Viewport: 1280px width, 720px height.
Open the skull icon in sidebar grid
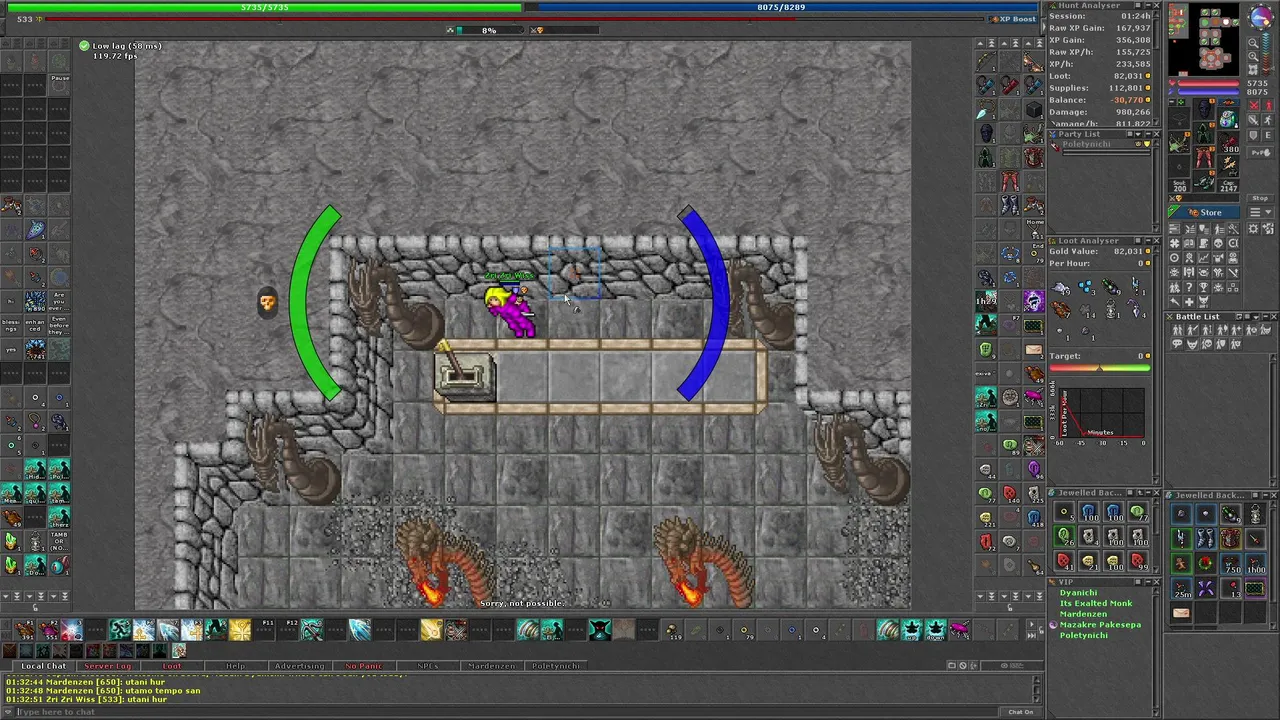[1218, 243]
